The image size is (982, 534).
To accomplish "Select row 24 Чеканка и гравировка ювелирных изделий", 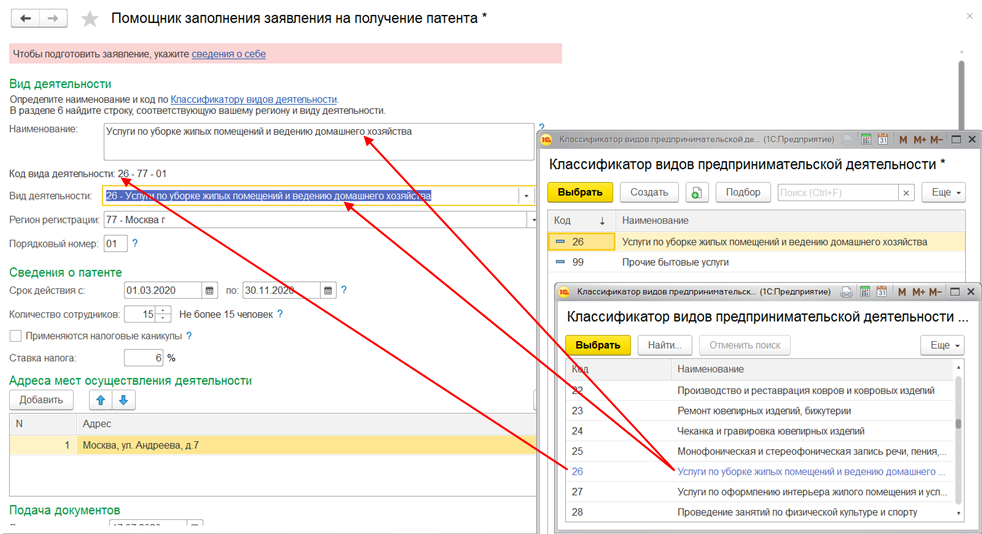I will click(x=760, y=431).
